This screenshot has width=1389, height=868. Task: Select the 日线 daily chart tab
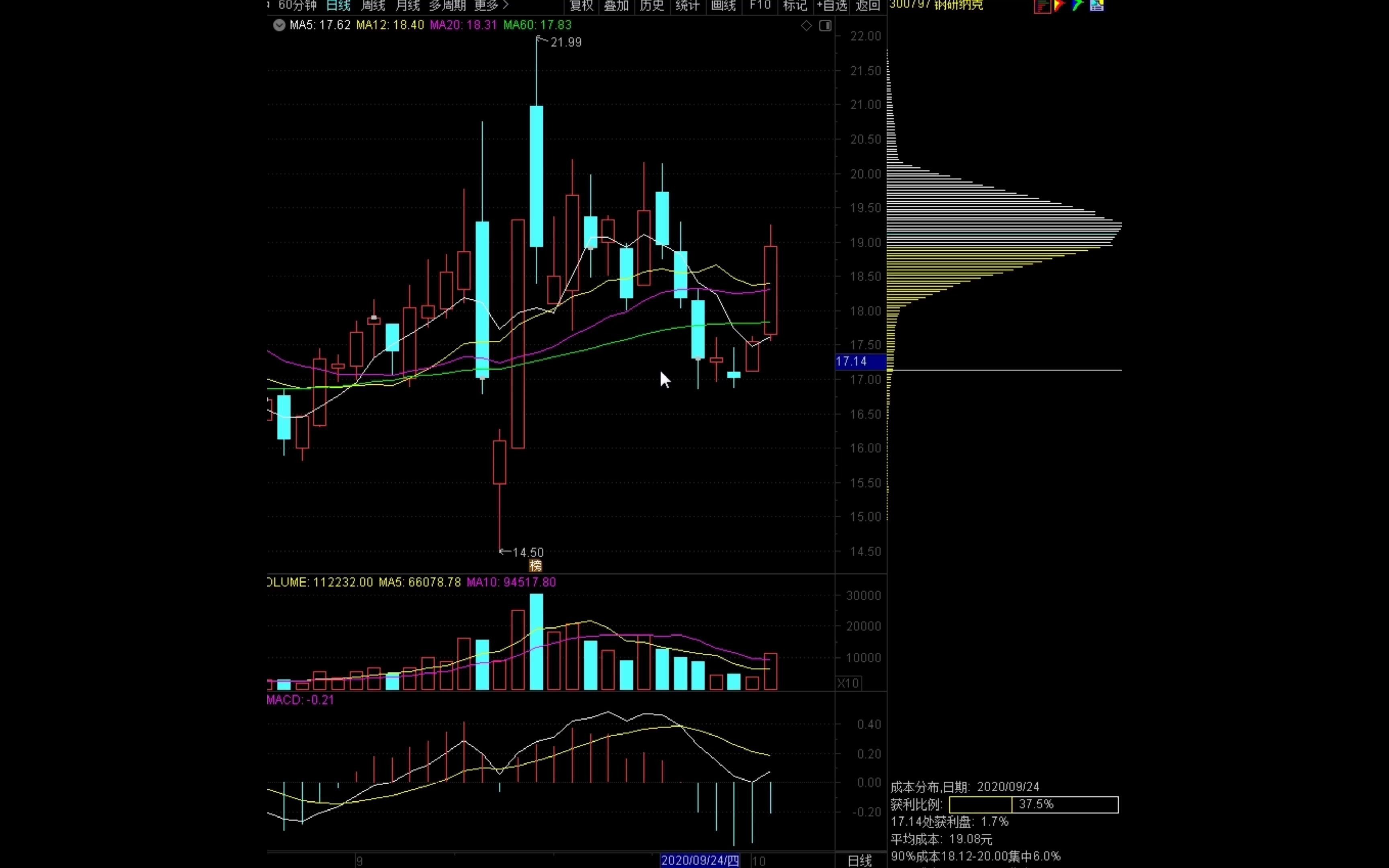[x=338, y=6]
